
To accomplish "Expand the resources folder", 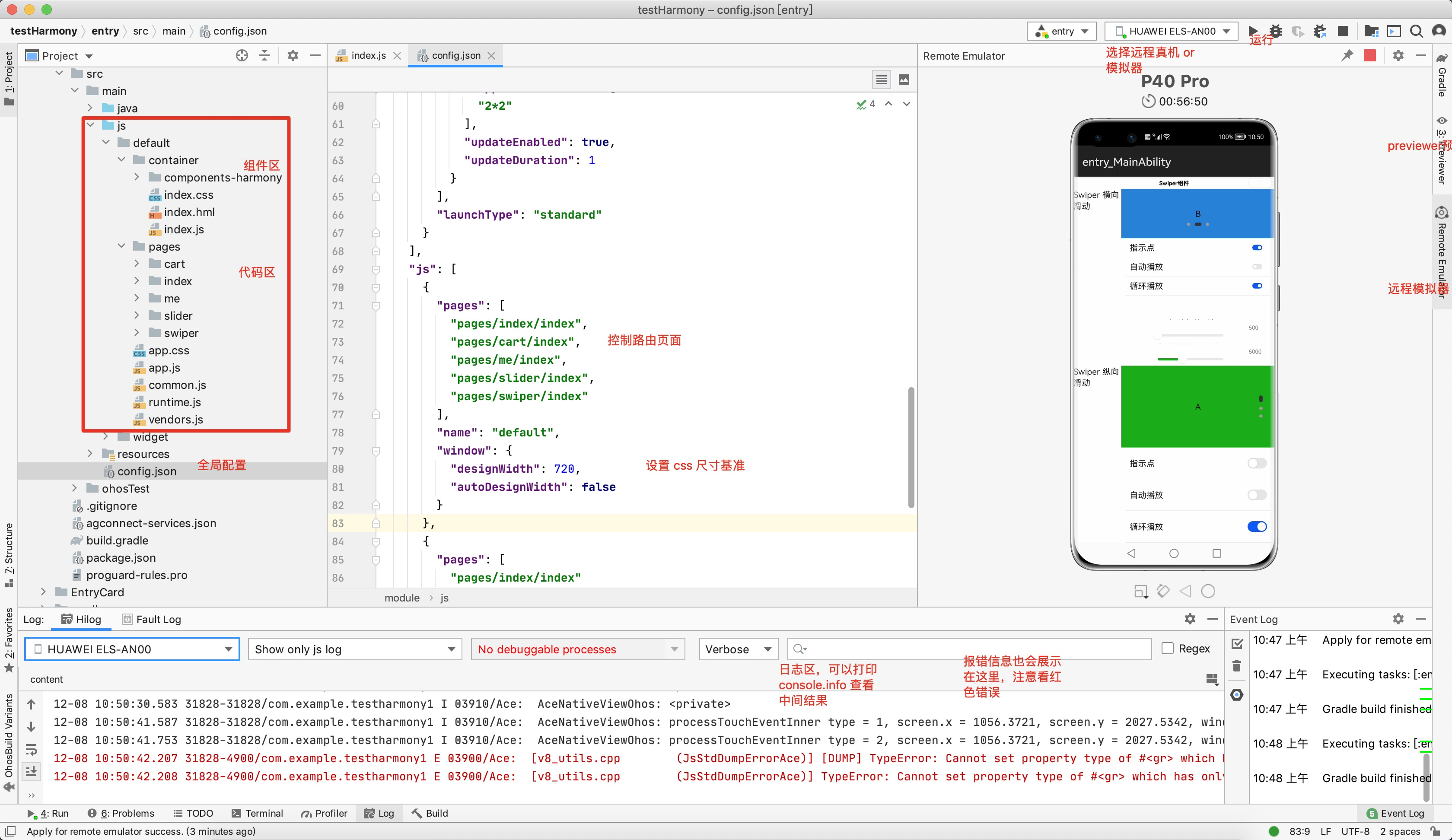I will [x=90, y=453].
